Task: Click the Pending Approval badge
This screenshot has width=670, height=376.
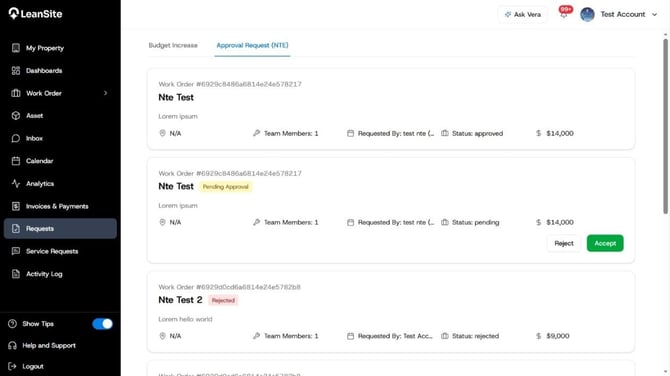Action: click(226, 187)
